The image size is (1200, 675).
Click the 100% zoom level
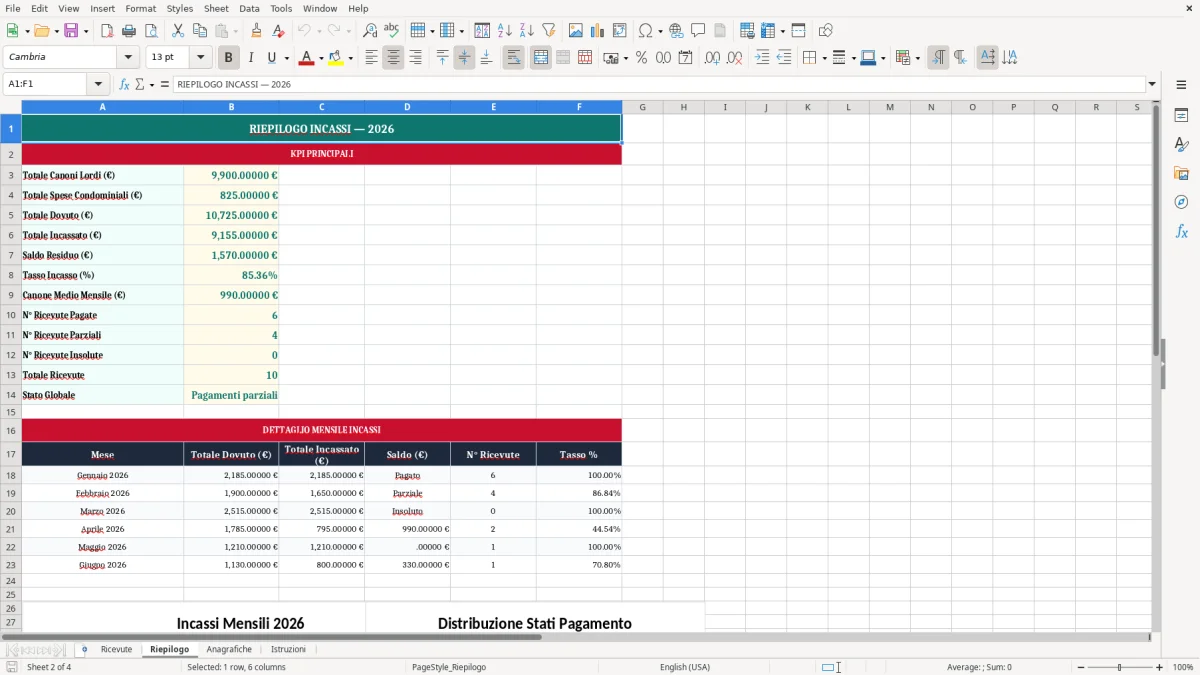pyautogui.click(x=1183, y=667)
